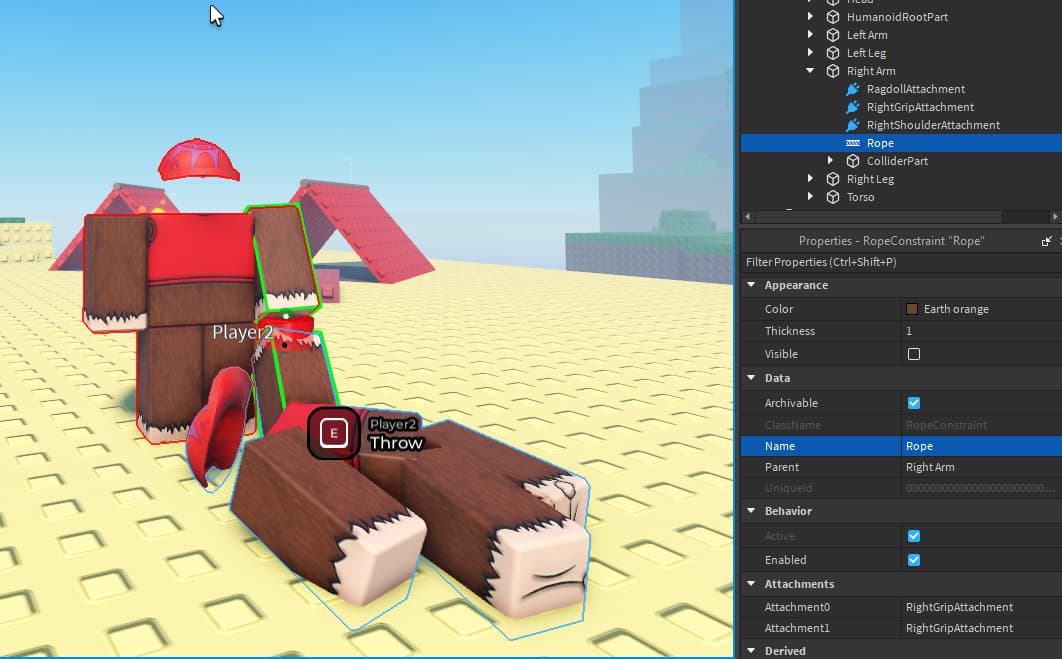
Task: Click the Throw prompt label
Action: [x=396, y=443]
